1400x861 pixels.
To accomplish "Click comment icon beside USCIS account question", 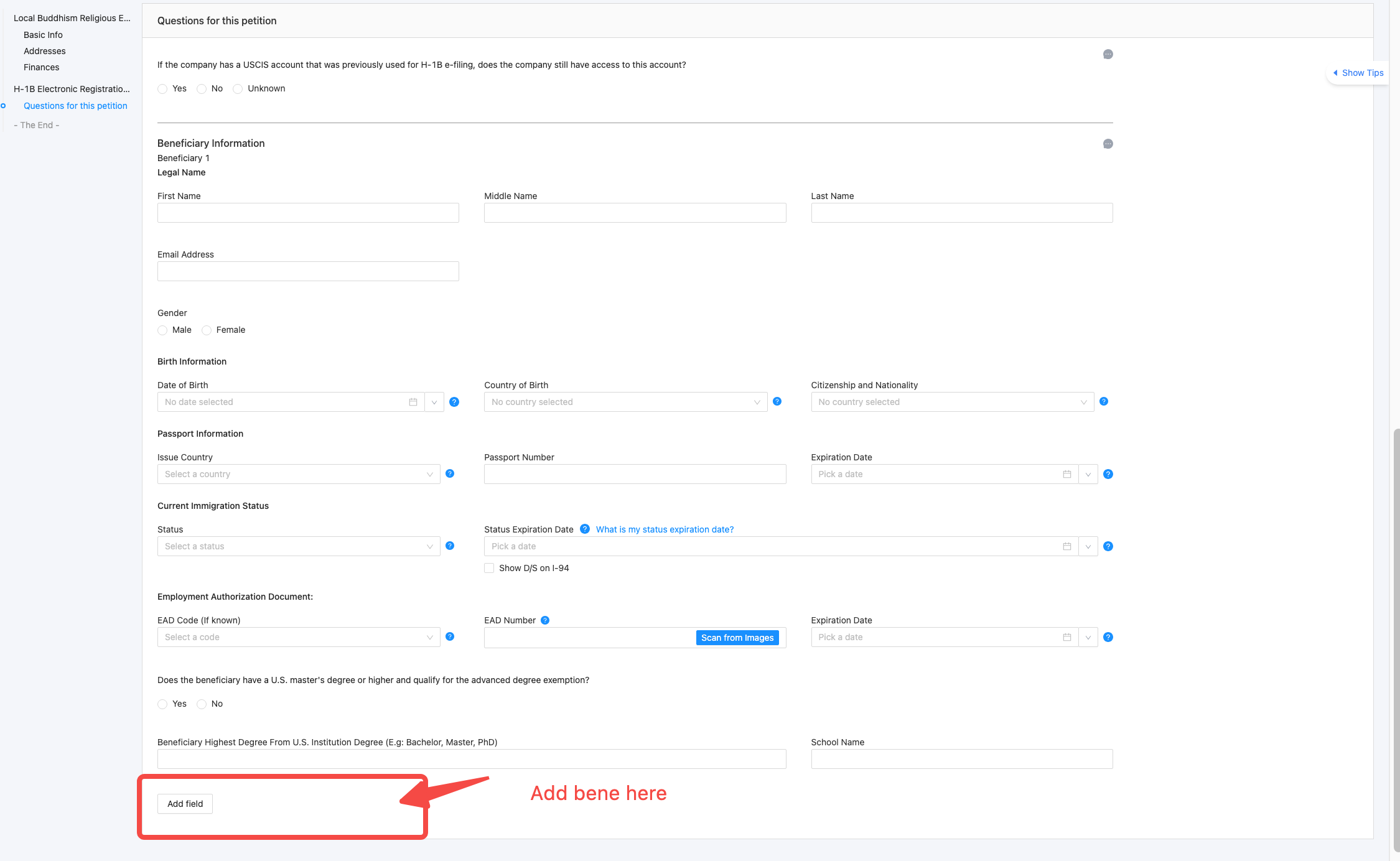I will click(x=1108, y=55).
